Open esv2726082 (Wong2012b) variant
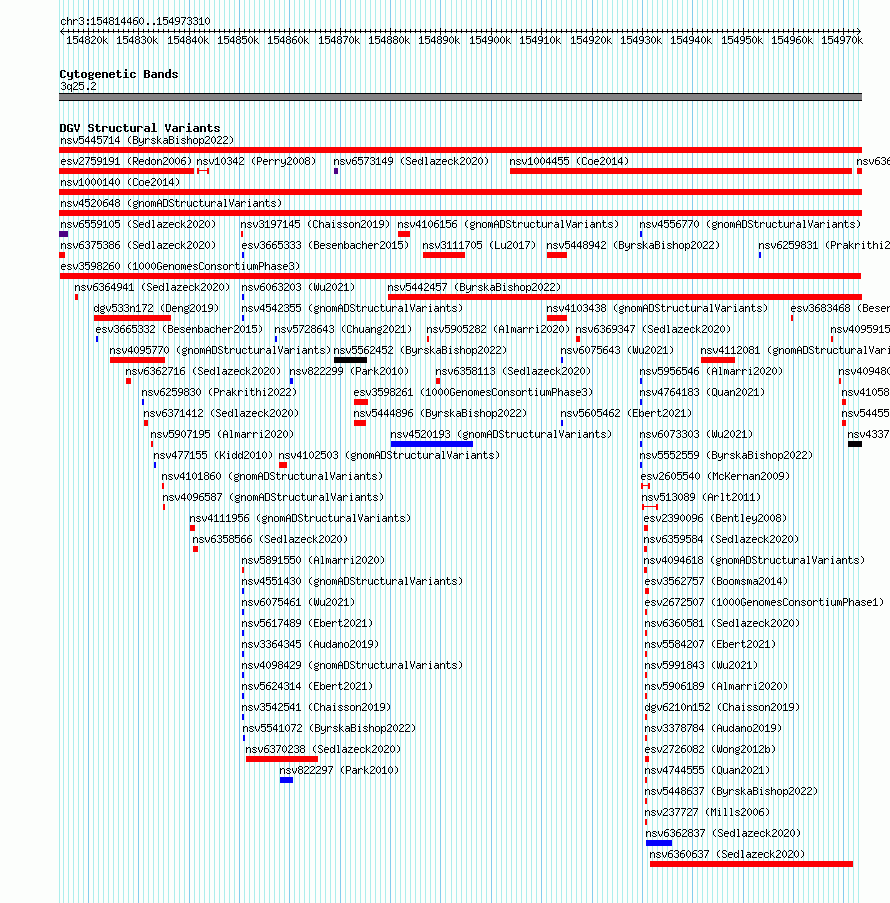Screen dimensions: 890x903 tap(710, 750)
